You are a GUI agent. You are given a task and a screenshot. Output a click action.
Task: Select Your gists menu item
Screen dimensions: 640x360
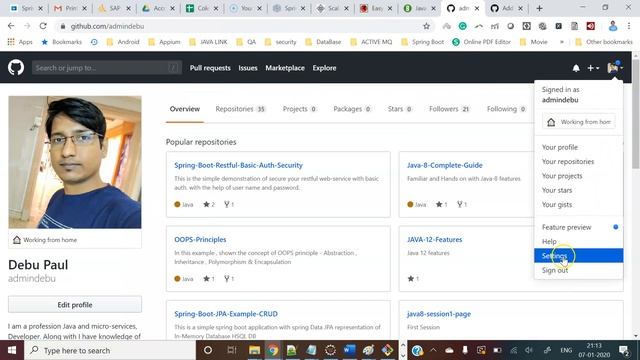coord(579,204)
